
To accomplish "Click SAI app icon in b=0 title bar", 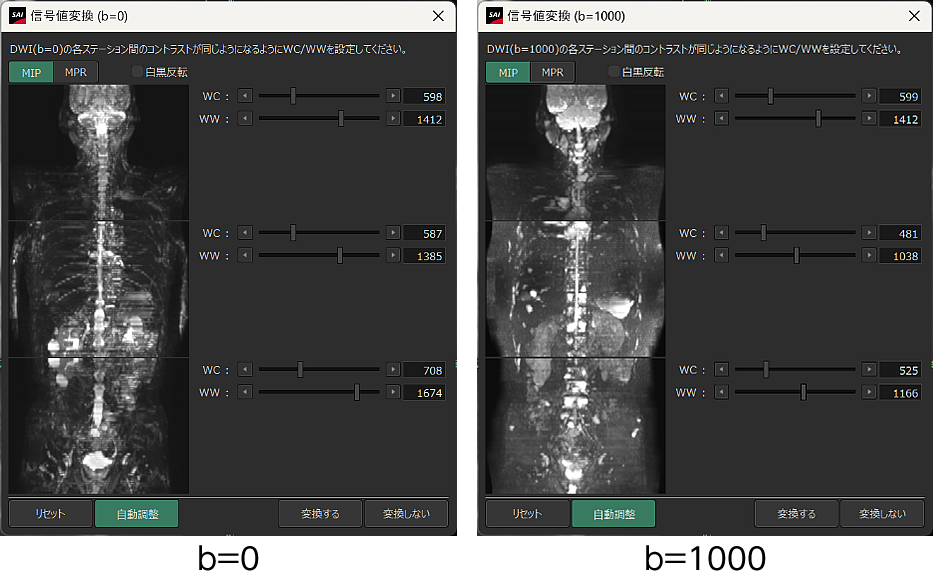I will coord(16,16).
